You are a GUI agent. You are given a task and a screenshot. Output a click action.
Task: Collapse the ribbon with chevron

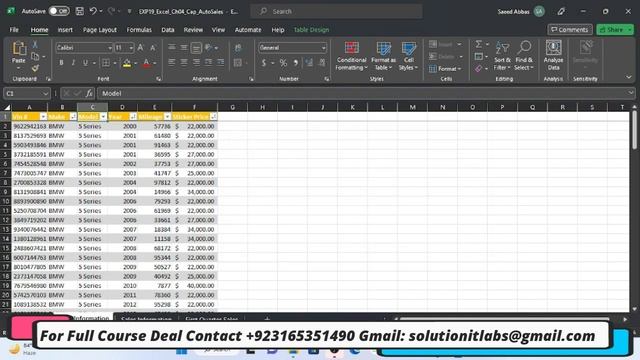coord(629,77)
